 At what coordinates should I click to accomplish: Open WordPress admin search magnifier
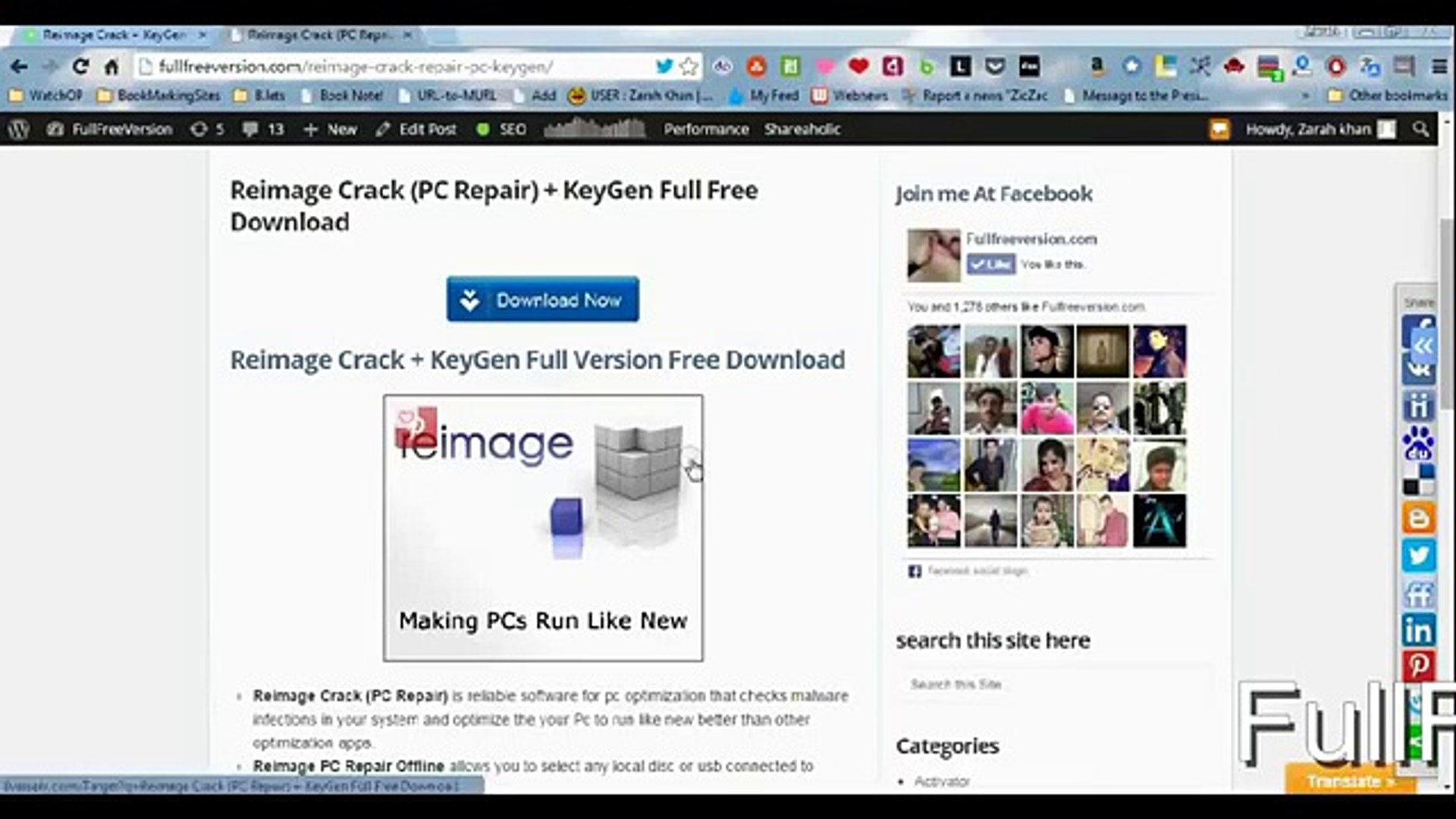(1420, 130)
